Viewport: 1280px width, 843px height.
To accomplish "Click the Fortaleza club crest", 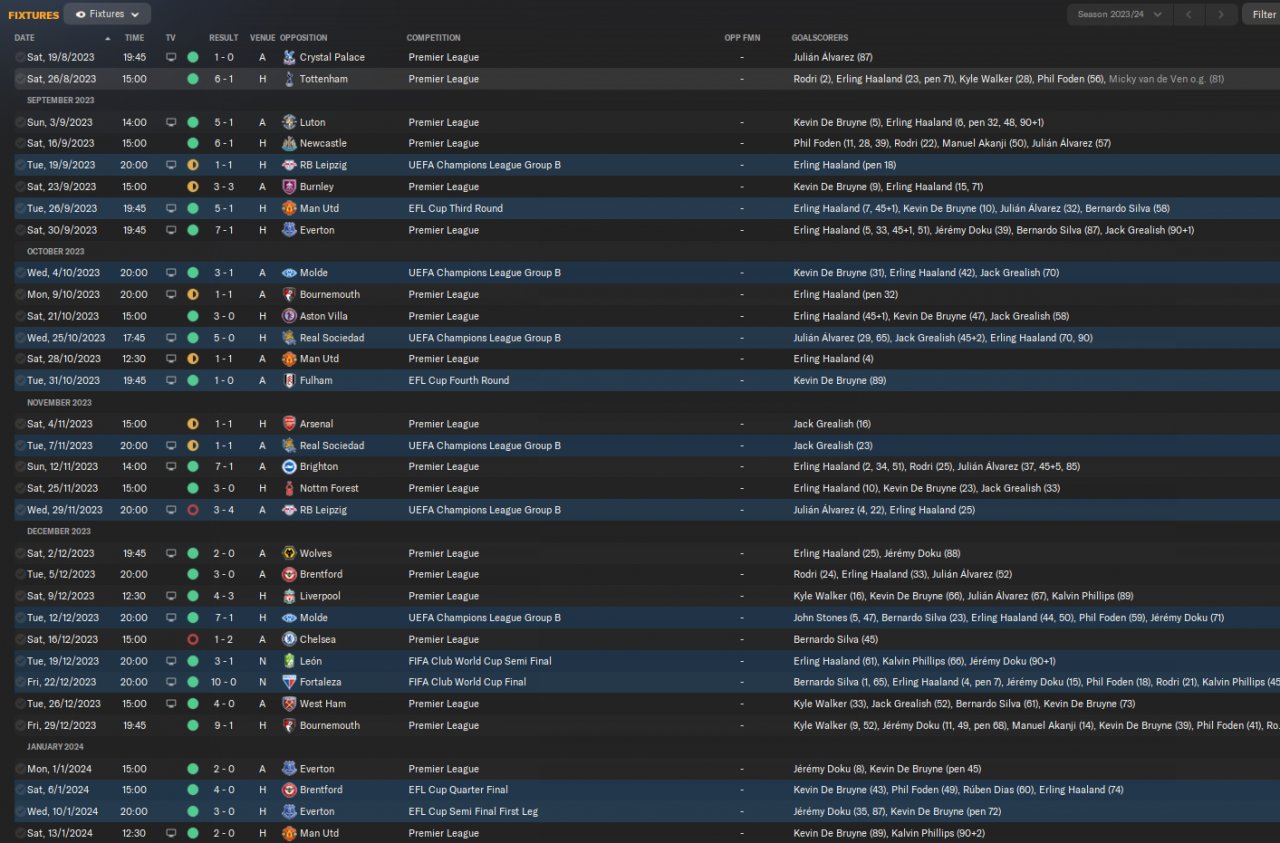I will [289, 682].
